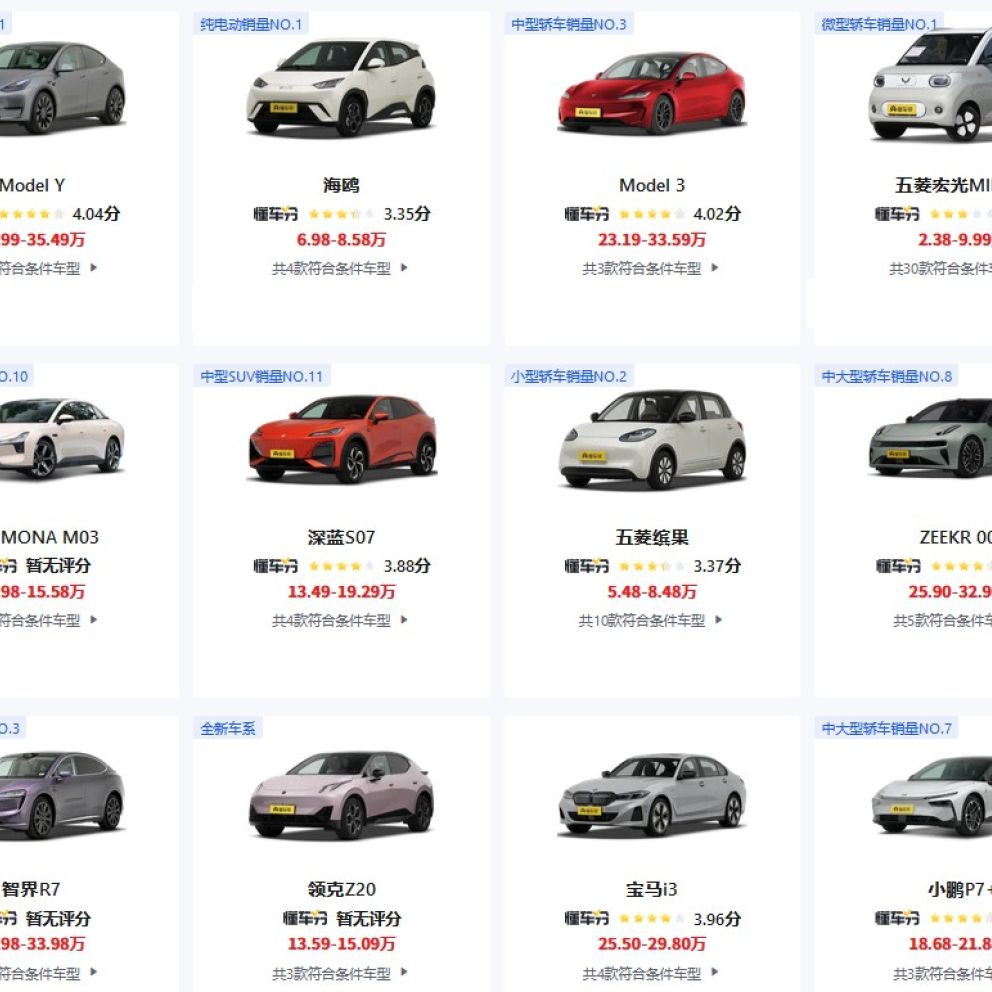Click the 懂车分 rating icon for Model 3
The width and height of the screenshot is (992, 992).
(x=586, y=214)
